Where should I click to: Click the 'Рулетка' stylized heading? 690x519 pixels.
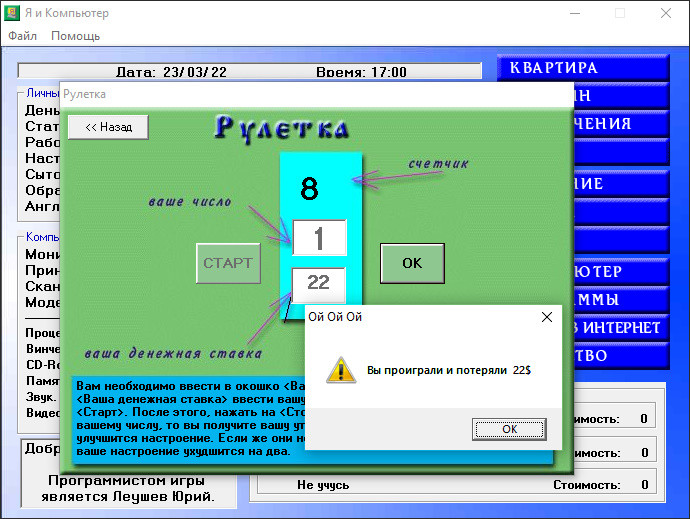tap(282, 129)
